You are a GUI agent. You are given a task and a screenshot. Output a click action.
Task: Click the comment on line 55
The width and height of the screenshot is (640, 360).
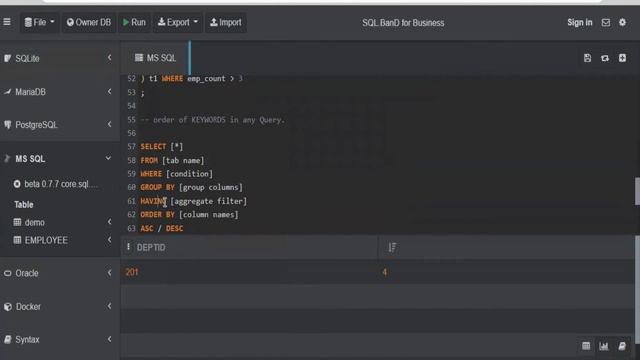coord(212,120)
